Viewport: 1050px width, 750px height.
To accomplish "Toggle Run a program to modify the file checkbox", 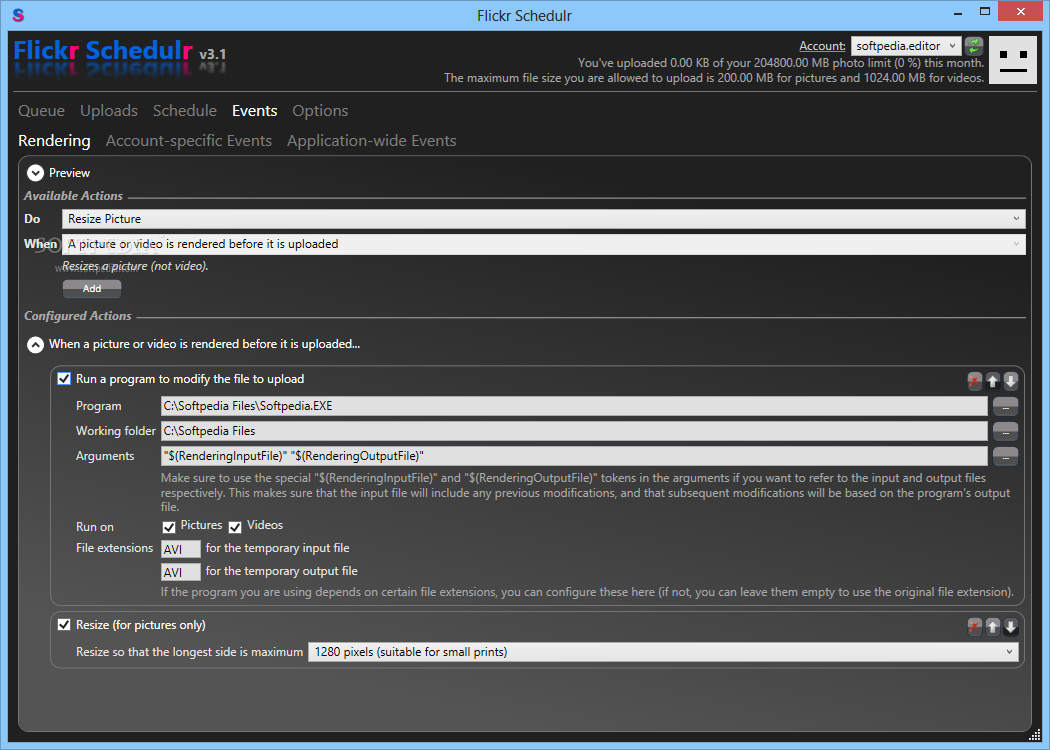I will coord(64,379).
